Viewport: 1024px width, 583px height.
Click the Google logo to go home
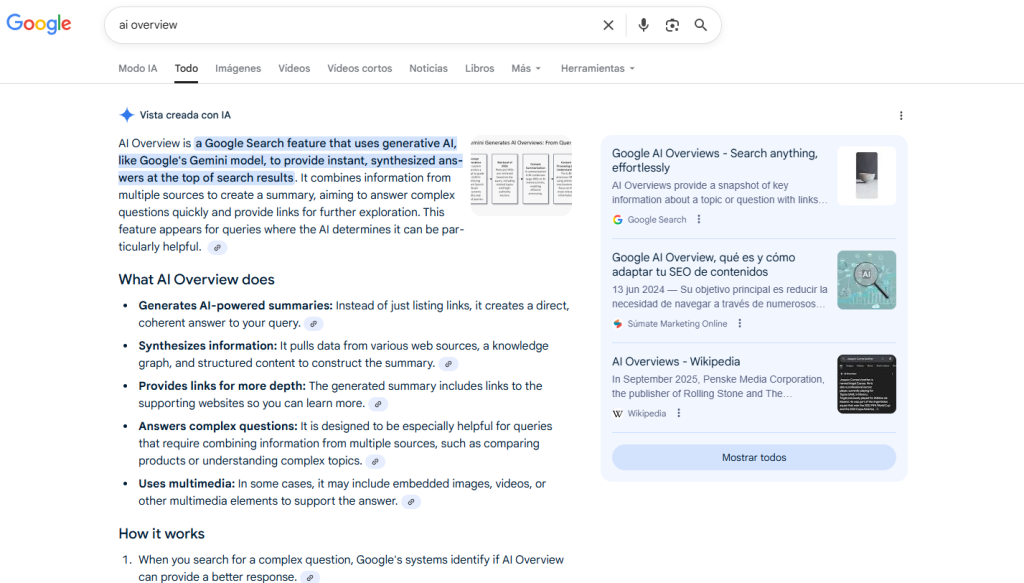coord(39,25)
